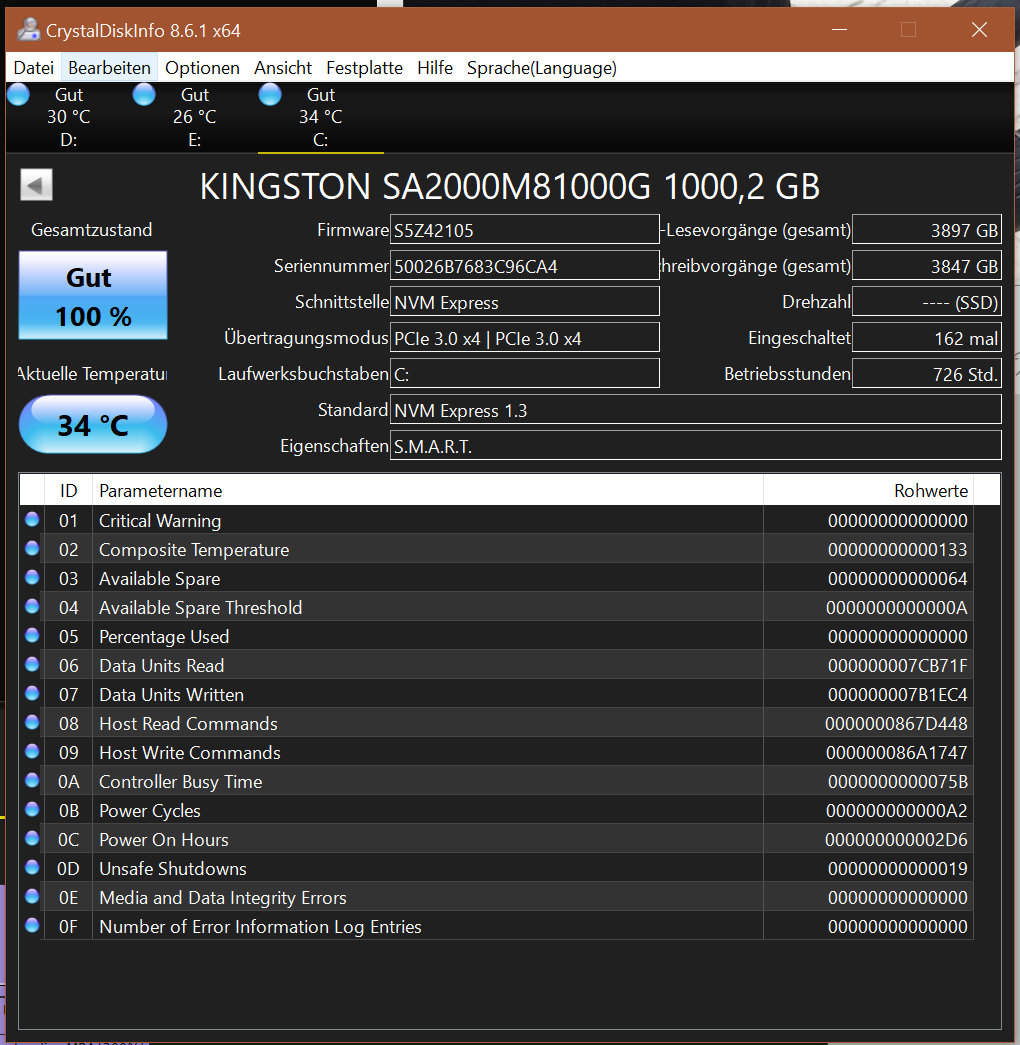Open the Festplatte menu

364,68
